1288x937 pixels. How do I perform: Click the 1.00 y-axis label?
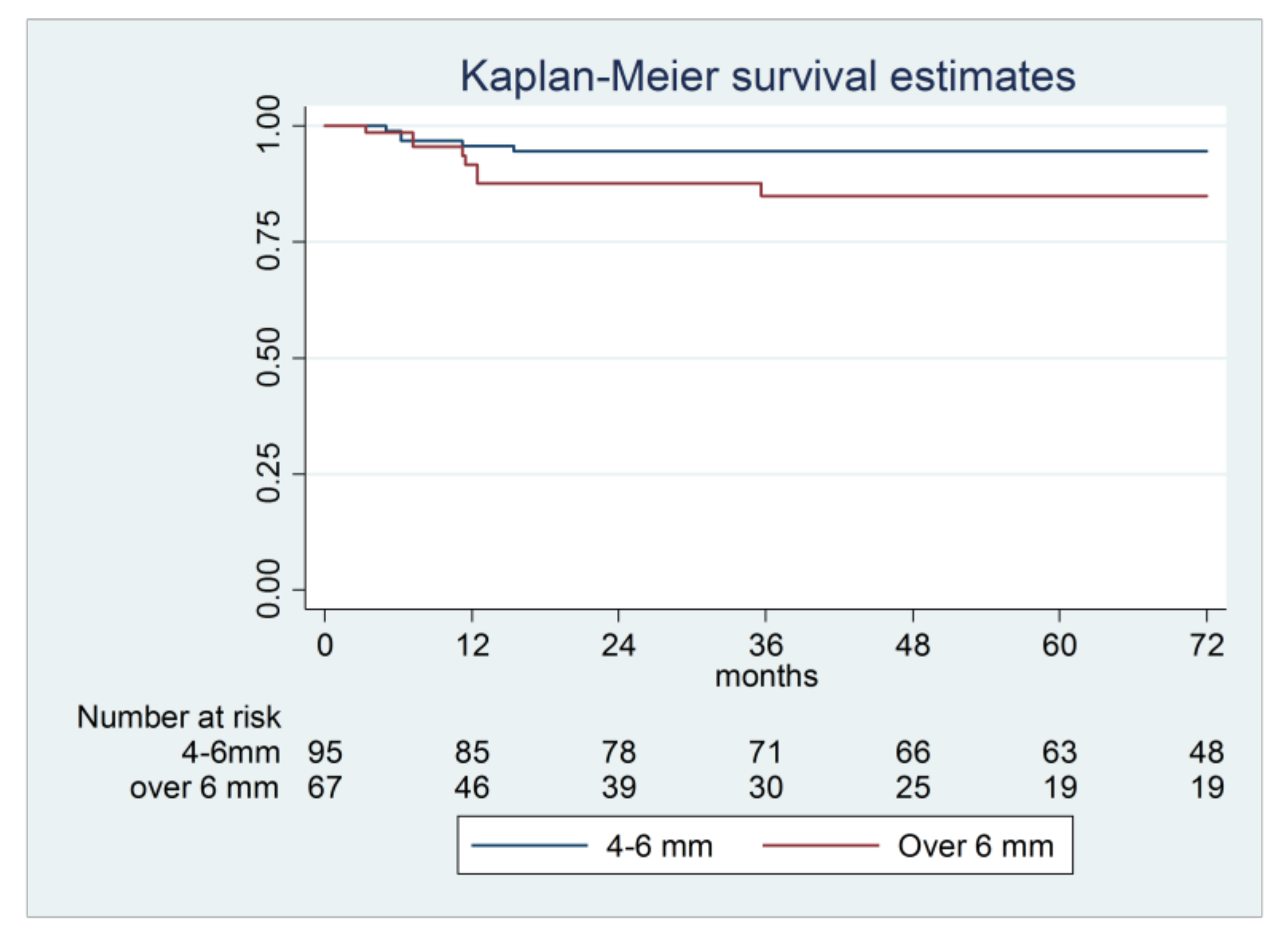coord(269,124)
